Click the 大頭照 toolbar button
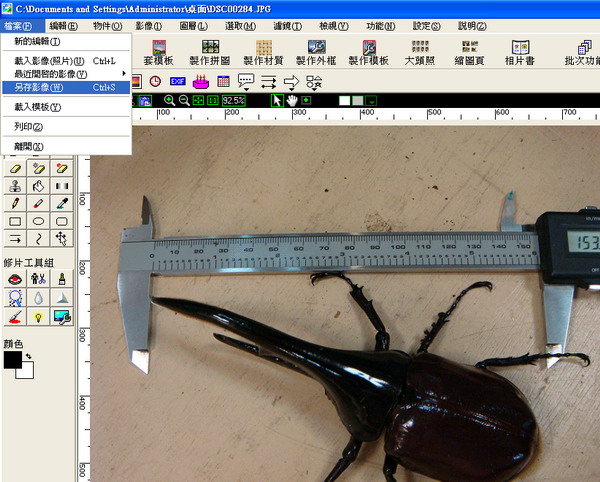 (x=421, y=52)
